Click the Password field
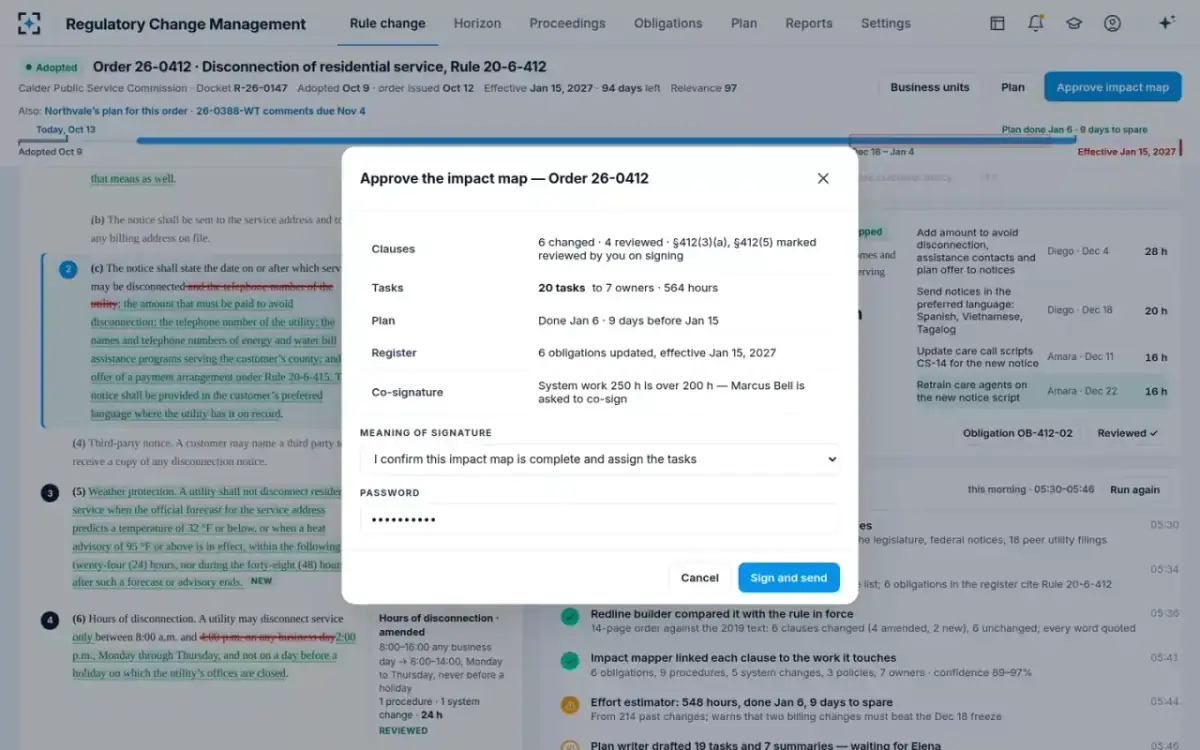The image size is (1200, 750). point(600,519)
